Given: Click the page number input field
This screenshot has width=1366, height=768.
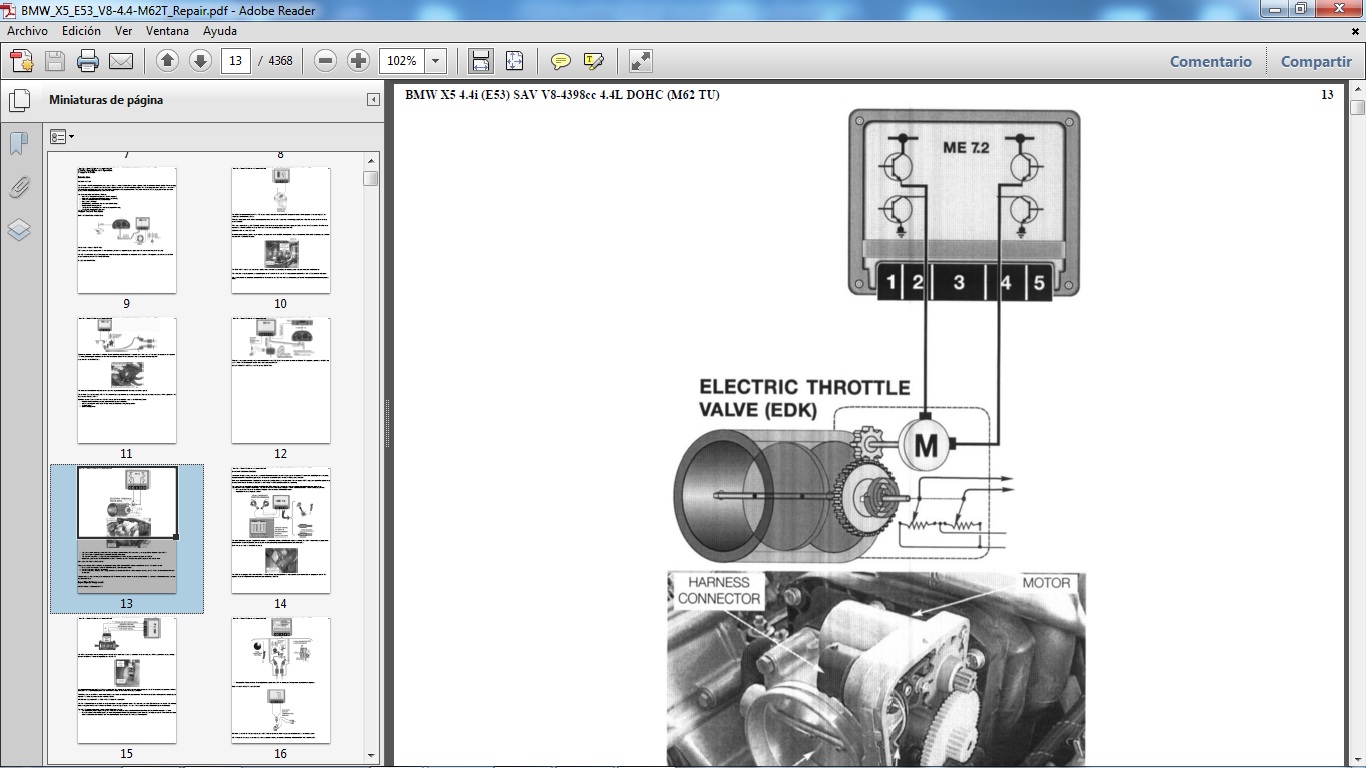Looking at the screenshot, I should pos(235,61).
